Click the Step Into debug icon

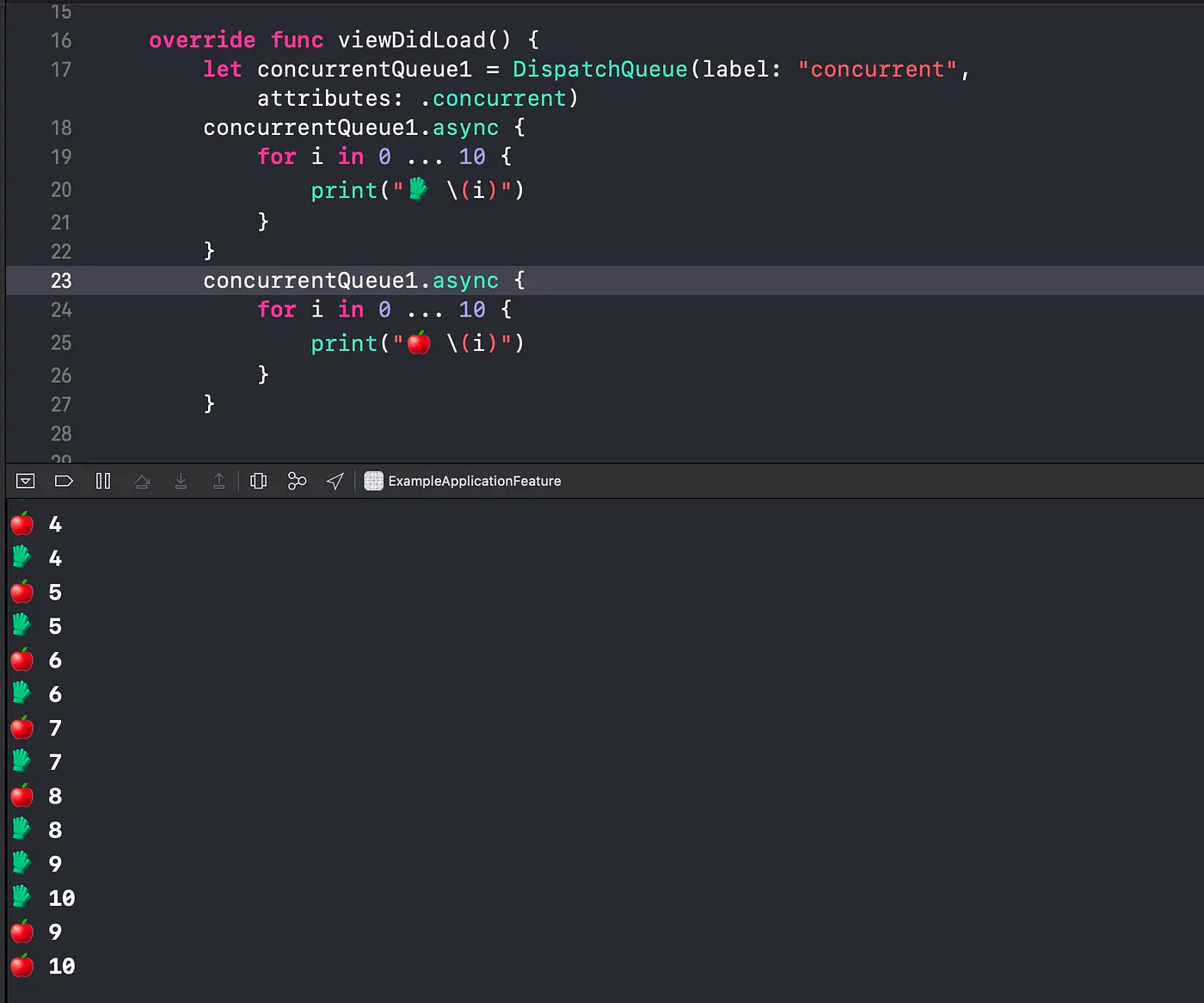(x=181, y=481)
